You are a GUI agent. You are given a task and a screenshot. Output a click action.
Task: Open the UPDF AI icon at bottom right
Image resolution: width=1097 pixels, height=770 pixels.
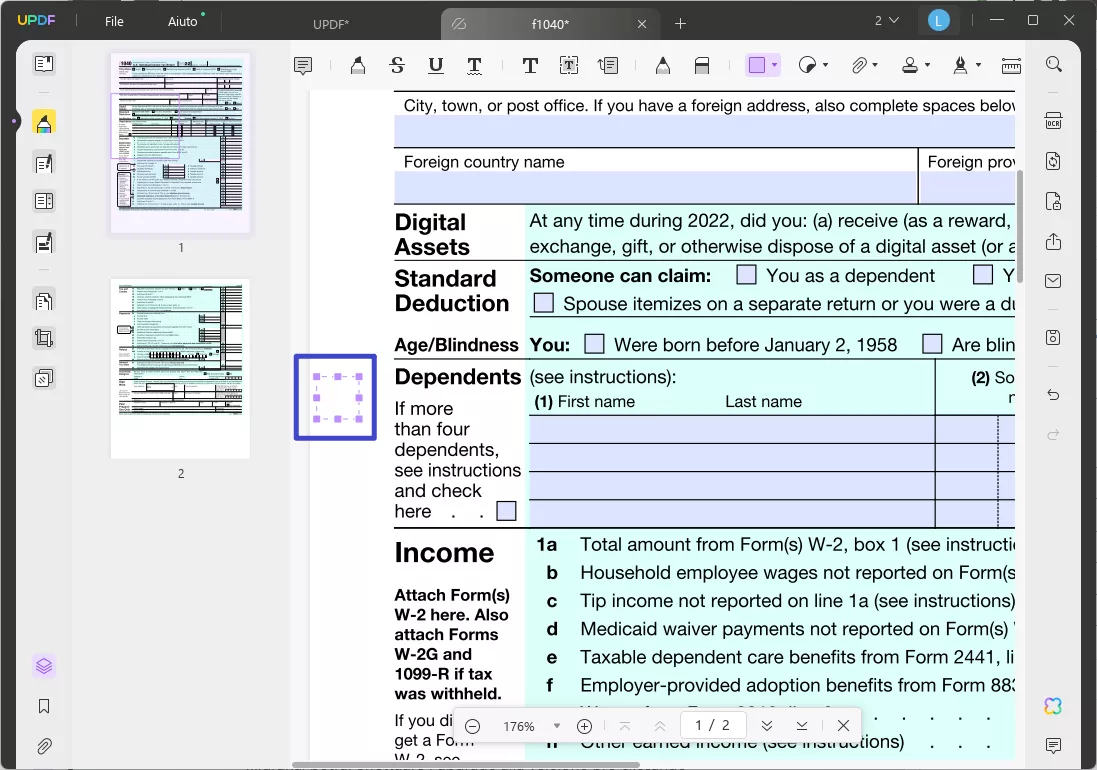click(x=1053, y=706)
